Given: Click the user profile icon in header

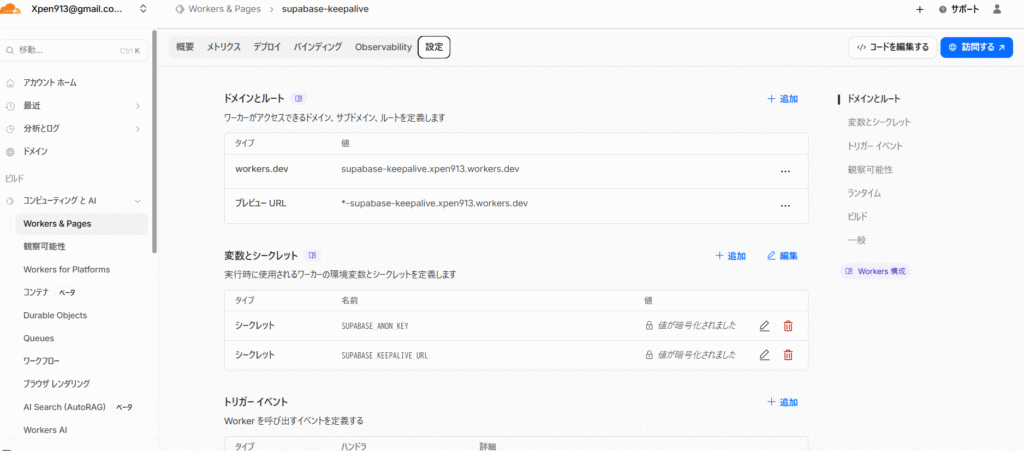Looking at the screenshot, I should click(x=996, y=9).
